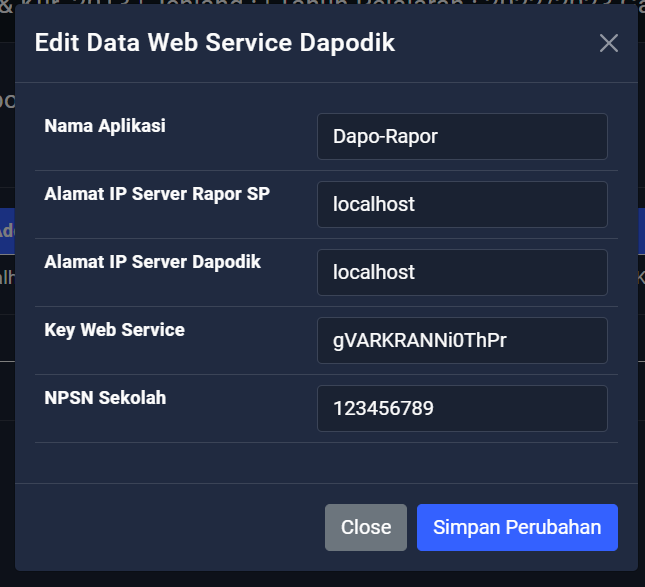Click the 'Alamat IP Server Dapodik' label
The width and height of the screenshot is (645, 587).
point(153,262)
